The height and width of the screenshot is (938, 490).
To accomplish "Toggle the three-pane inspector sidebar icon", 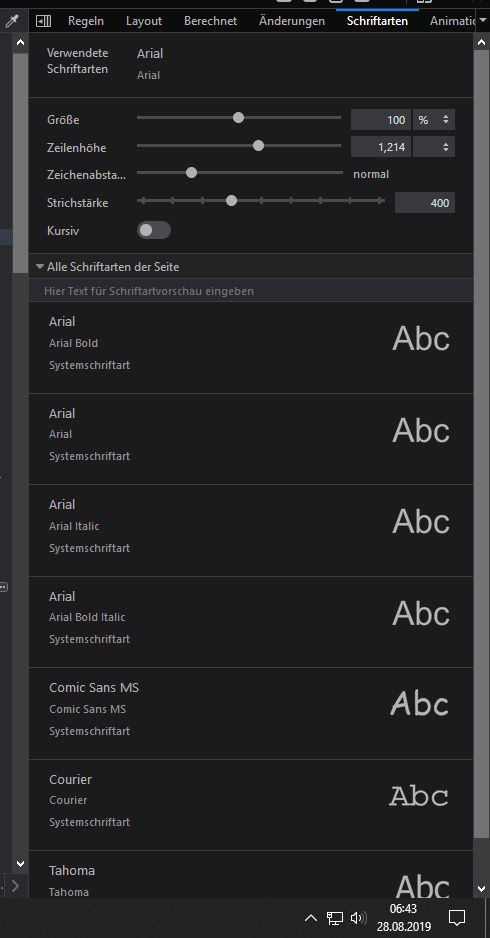I will [44, 21].
